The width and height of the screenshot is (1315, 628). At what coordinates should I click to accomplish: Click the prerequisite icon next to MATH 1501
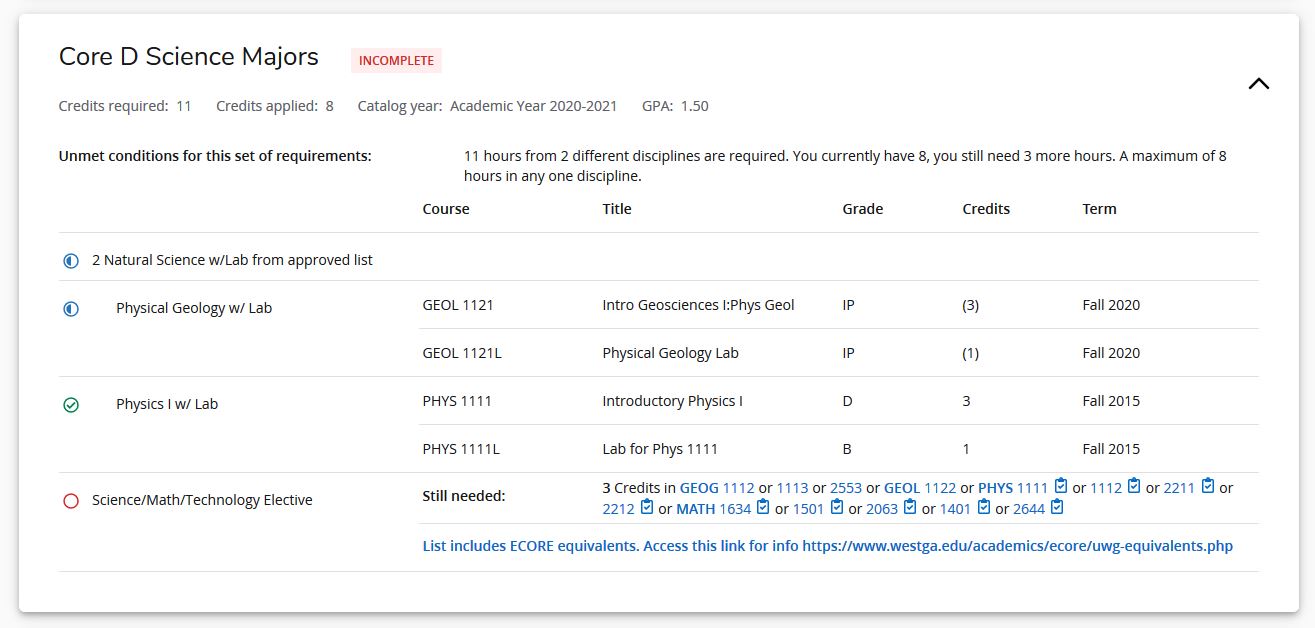(837, 508)
